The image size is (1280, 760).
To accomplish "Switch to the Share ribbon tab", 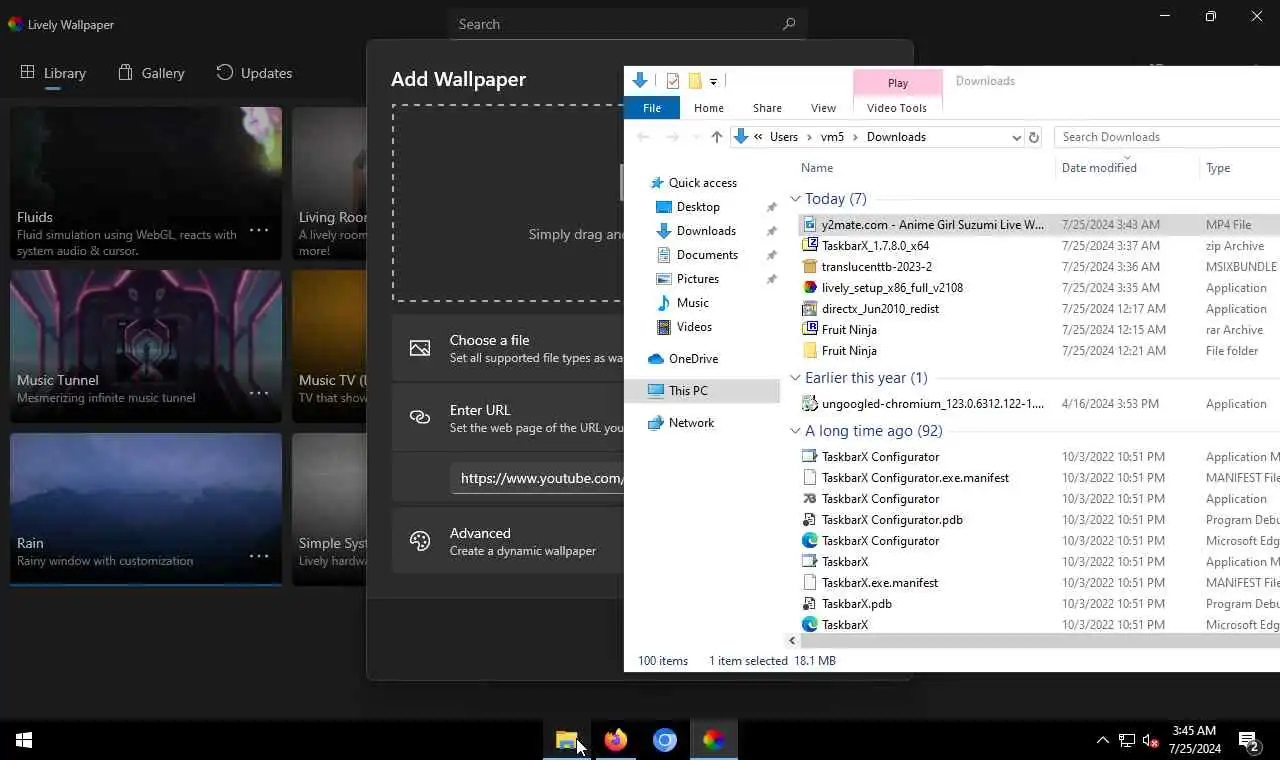I will pos(767,108).
